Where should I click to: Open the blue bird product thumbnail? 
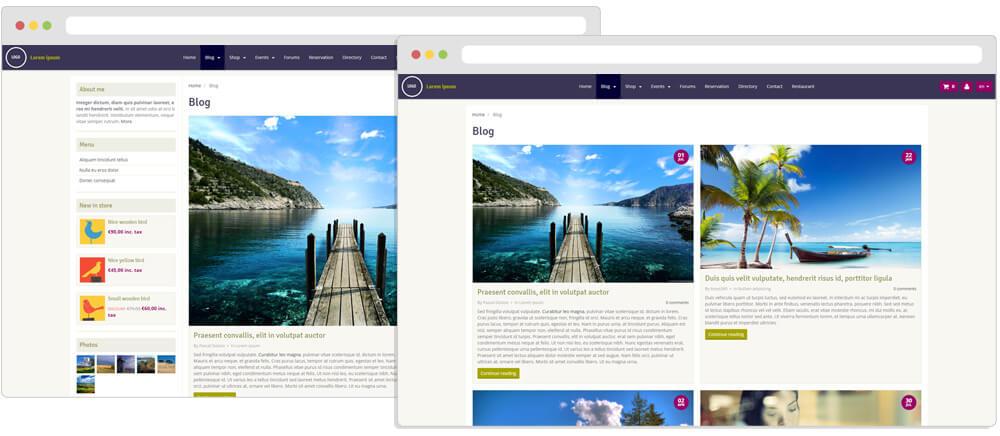pos(92,231)
